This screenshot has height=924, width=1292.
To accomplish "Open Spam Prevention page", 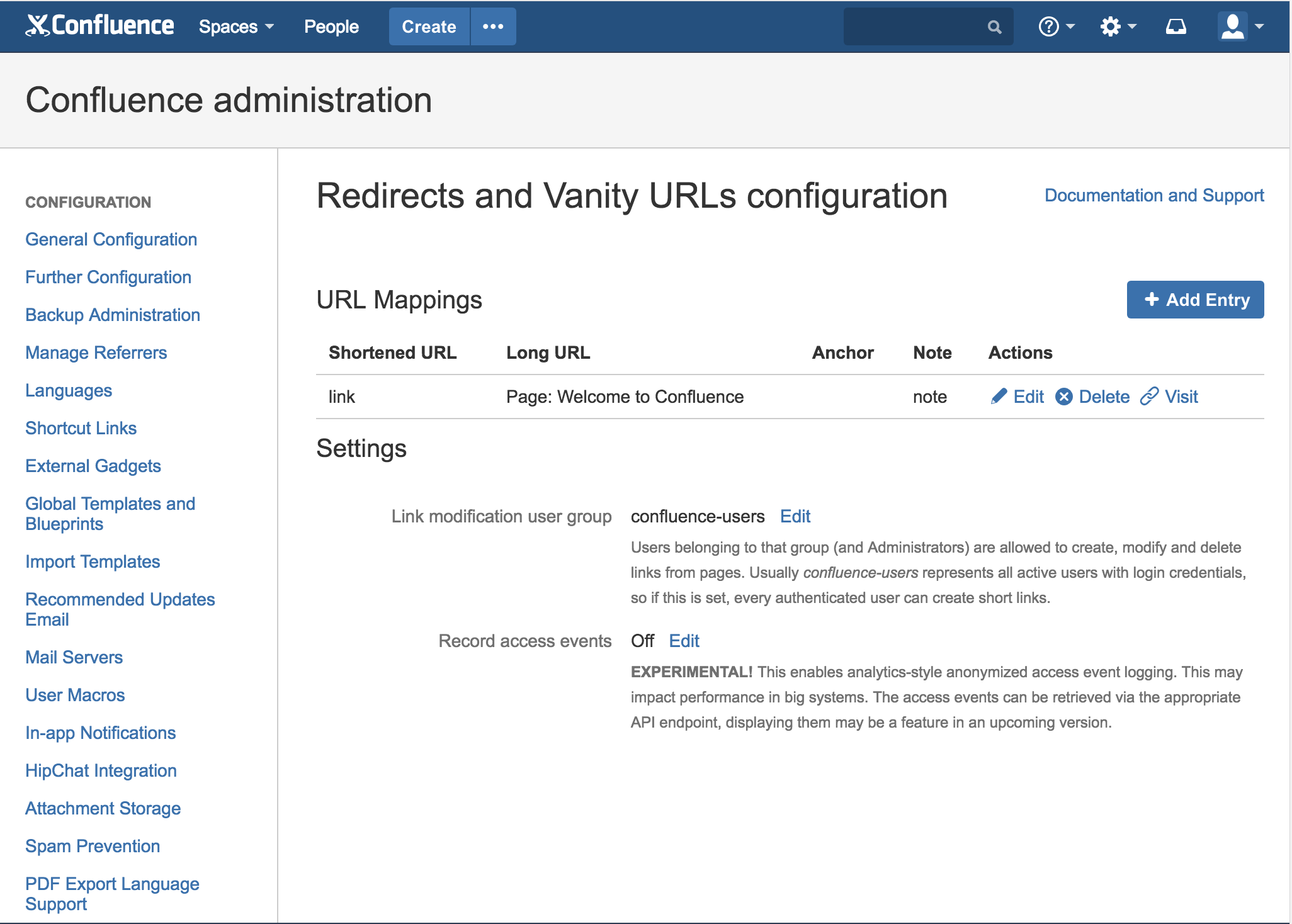I will pos(93,846).
